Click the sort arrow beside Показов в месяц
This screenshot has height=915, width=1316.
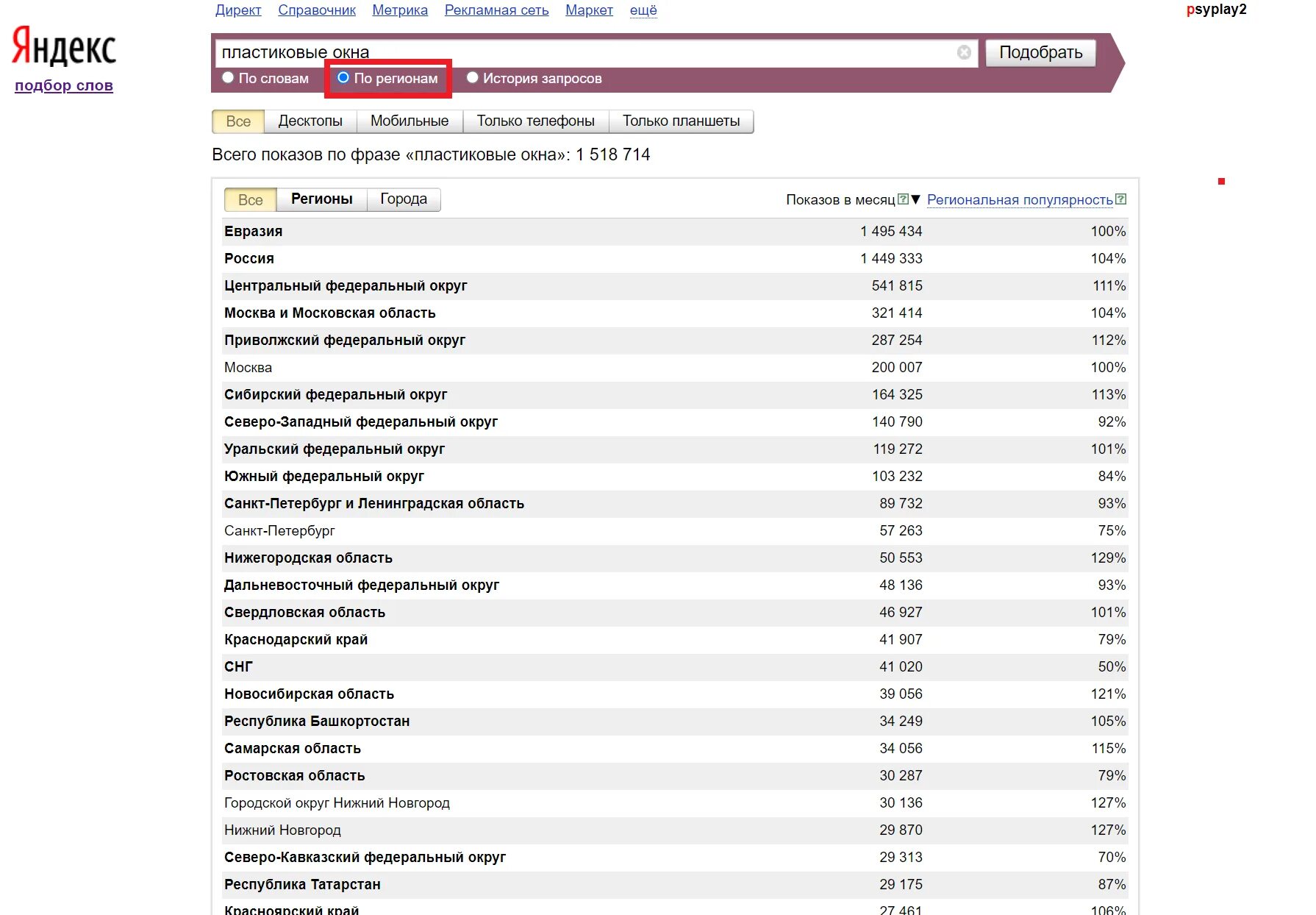point(915,199)
